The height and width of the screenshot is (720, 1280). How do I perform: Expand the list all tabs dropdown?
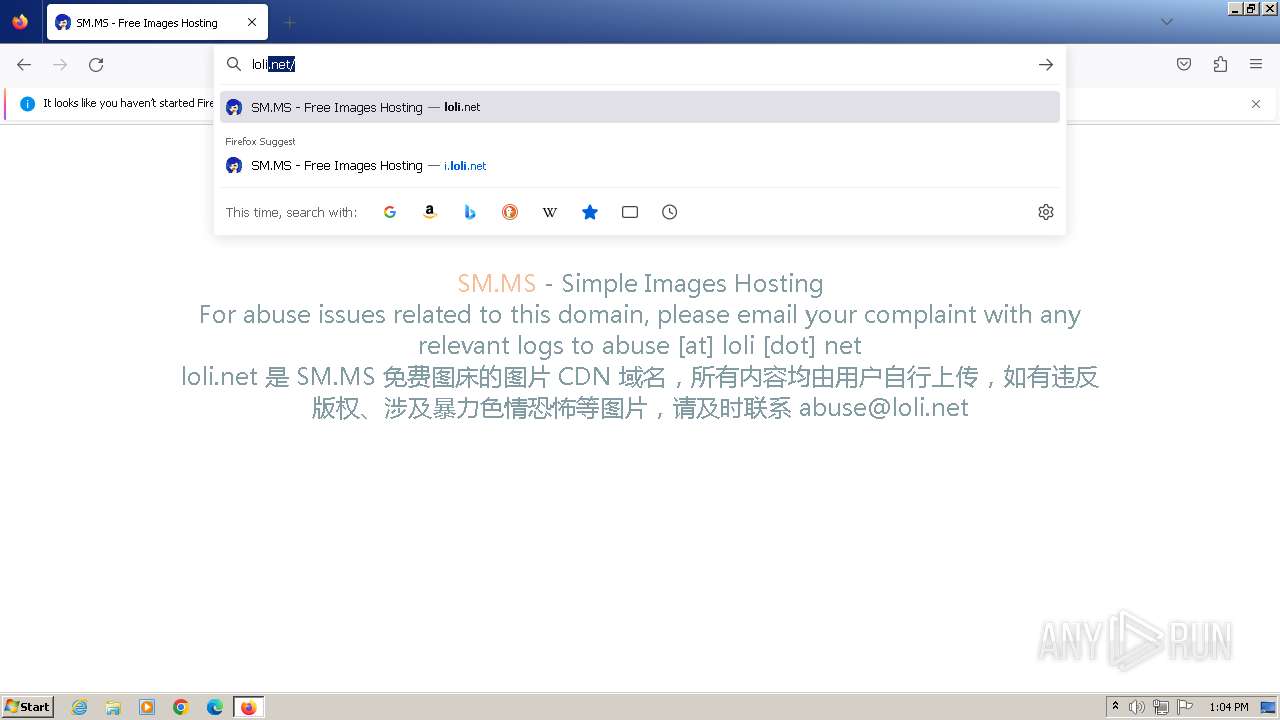[x=1167, y=22]
